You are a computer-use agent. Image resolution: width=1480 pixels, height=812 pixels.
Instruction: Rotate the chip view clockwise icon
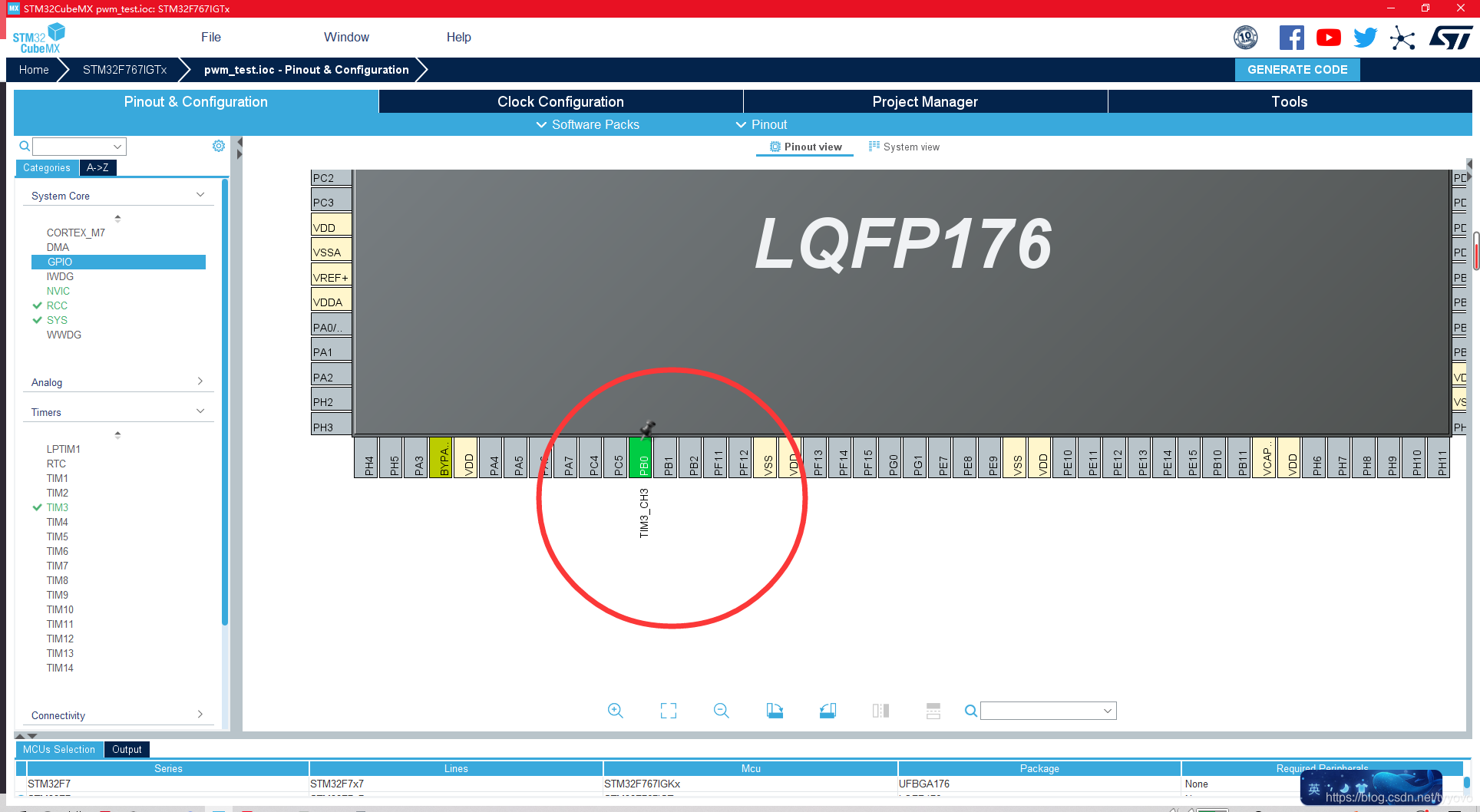pos(775,711)
